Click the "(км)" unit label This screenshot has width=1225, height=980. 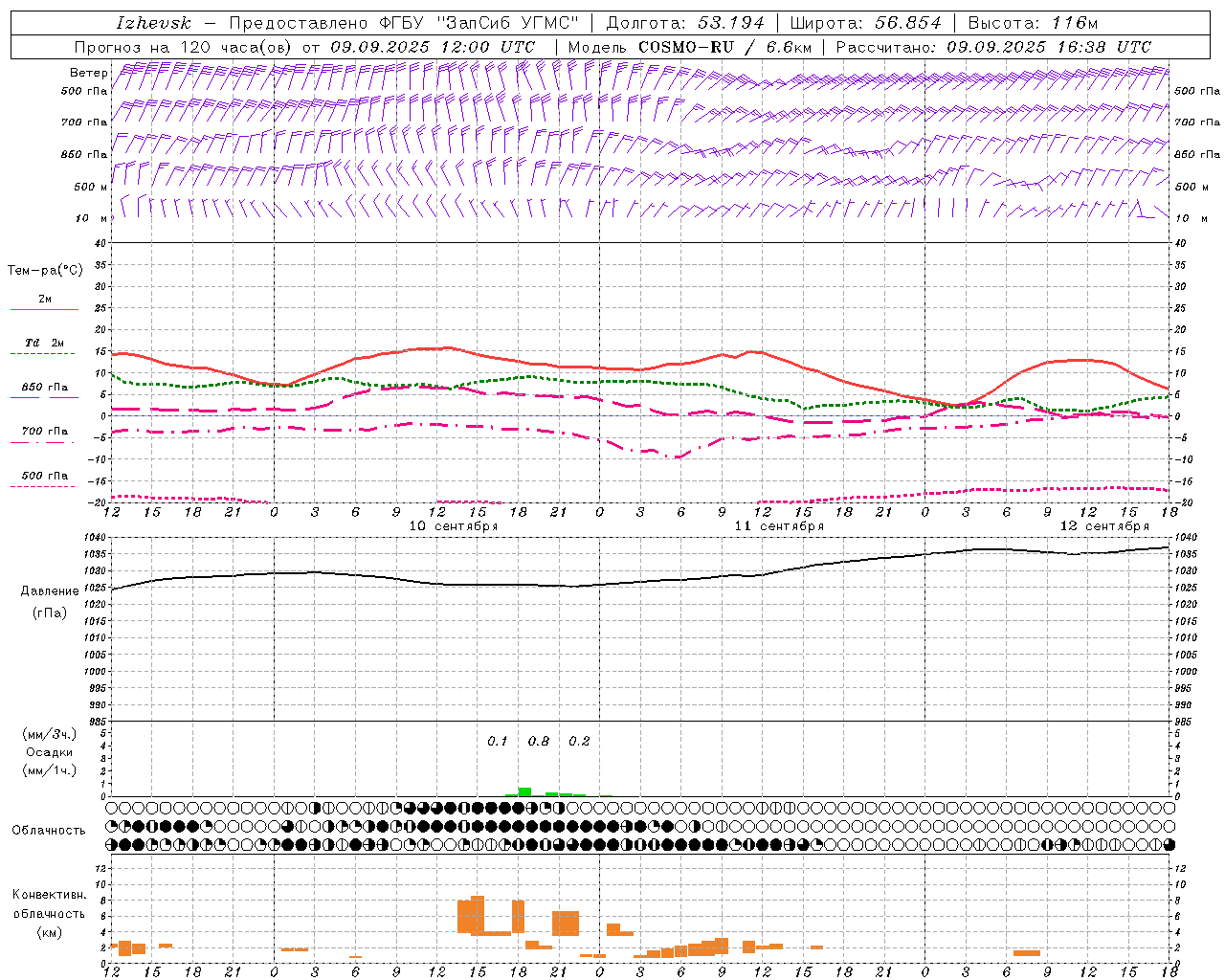pos(49,932)
